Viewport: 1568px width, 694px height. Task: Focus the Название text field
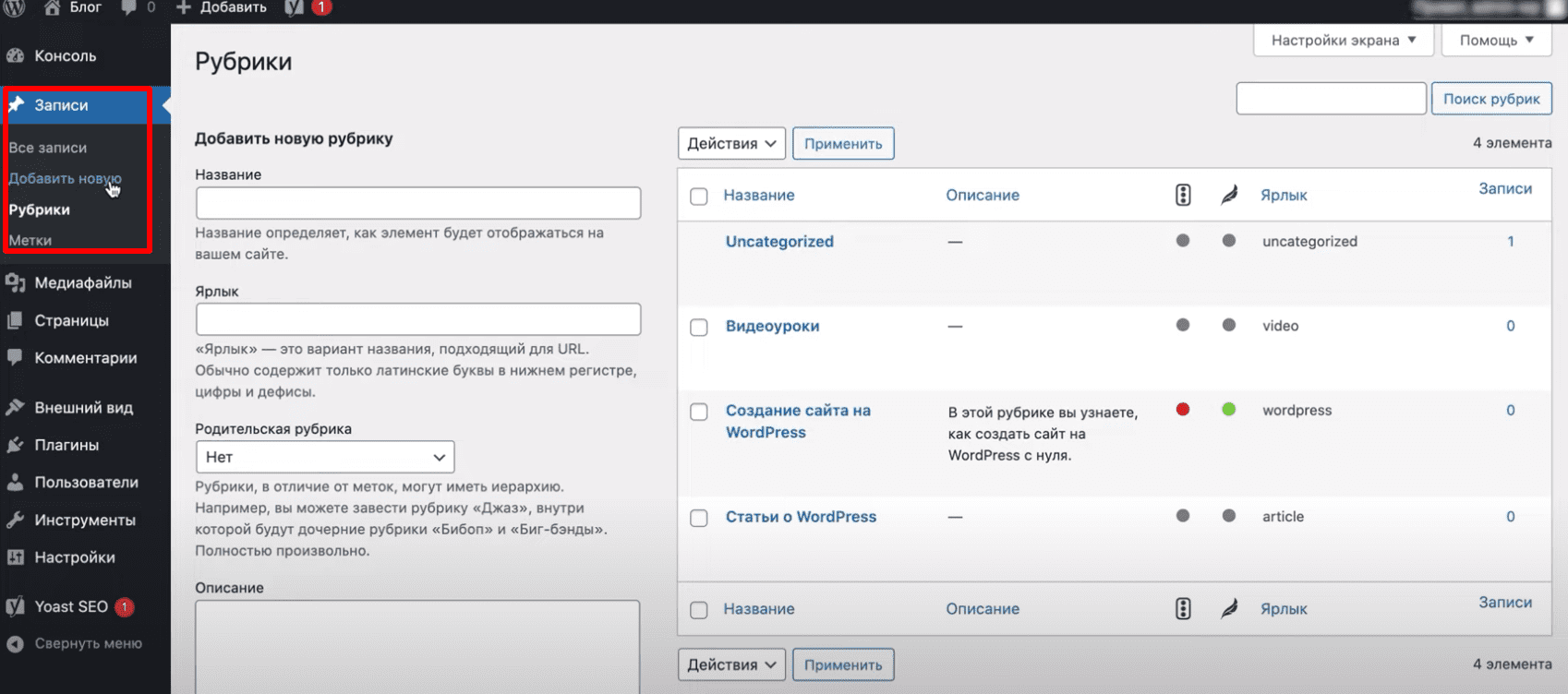coord(418,203)
